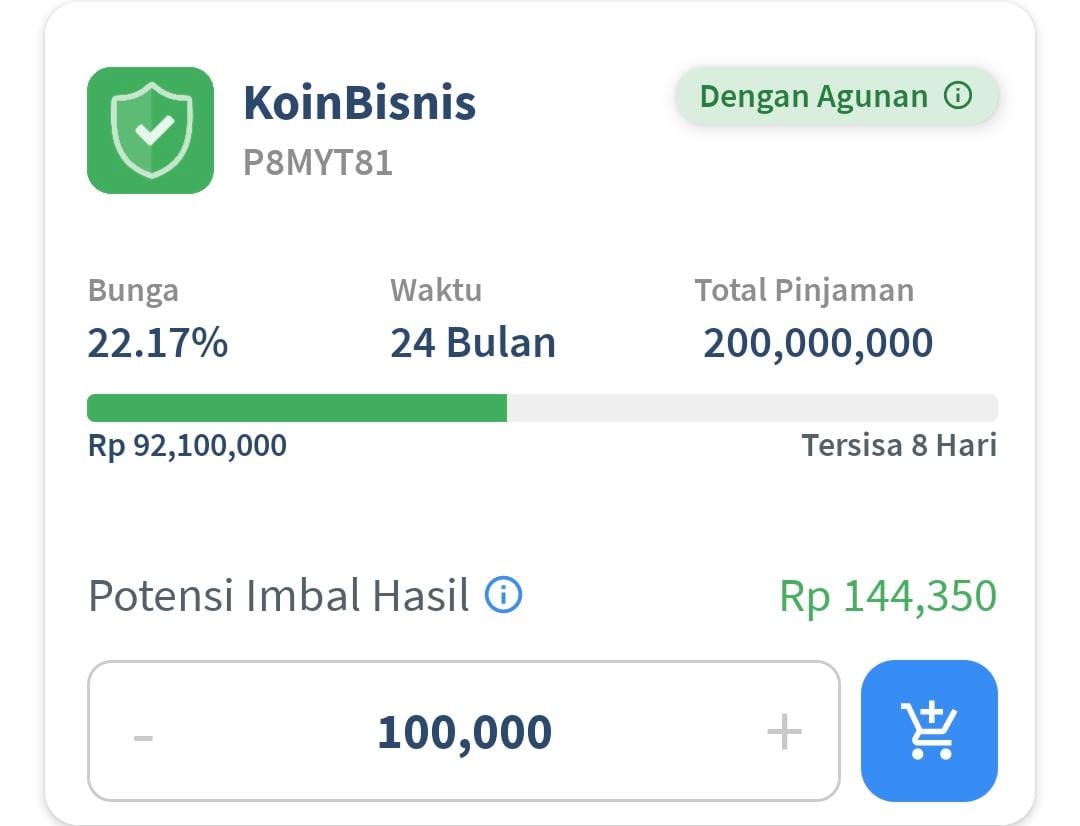This screenshot has height=826, width=1080.
Task: Click the Potensi Imbal Hasil label
Action: [278, 596]
